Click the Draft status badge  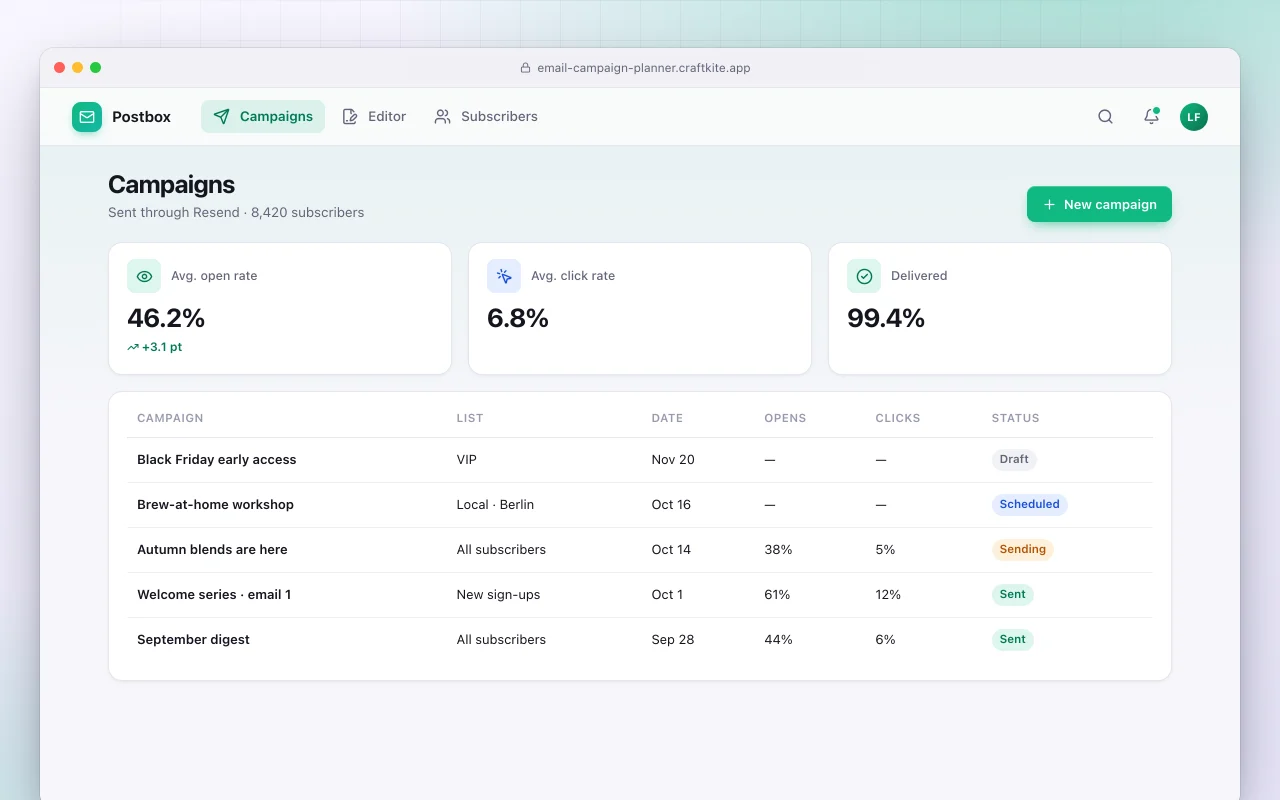[x=1014, y=460]
